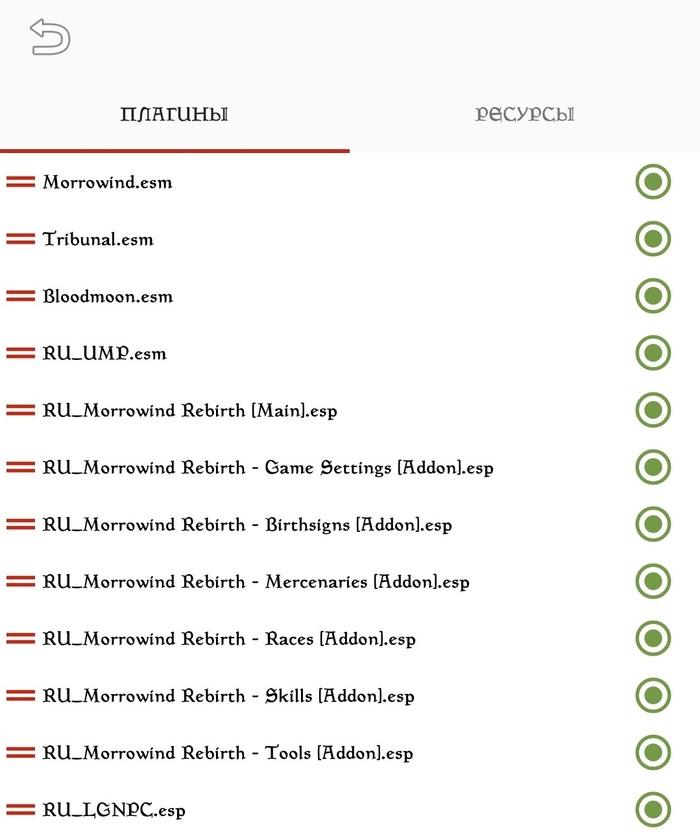Tap the reorder handle for RU_UMP.esm
Image resolution: width=700 pixels, height=840 pixels.
(21, 353)
